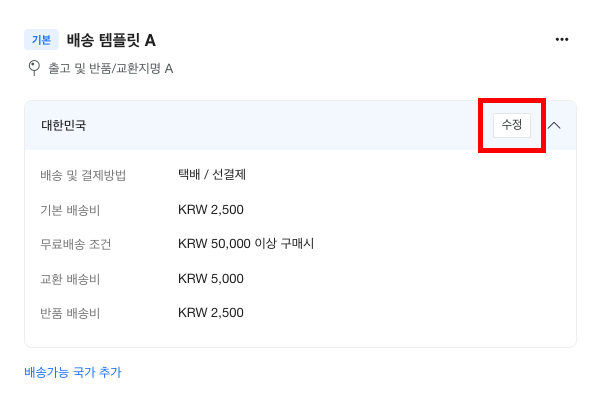Click the 출고 및 반품/교환지명 A text
This screenshot has height=410, width=600.
coord(110,68)
